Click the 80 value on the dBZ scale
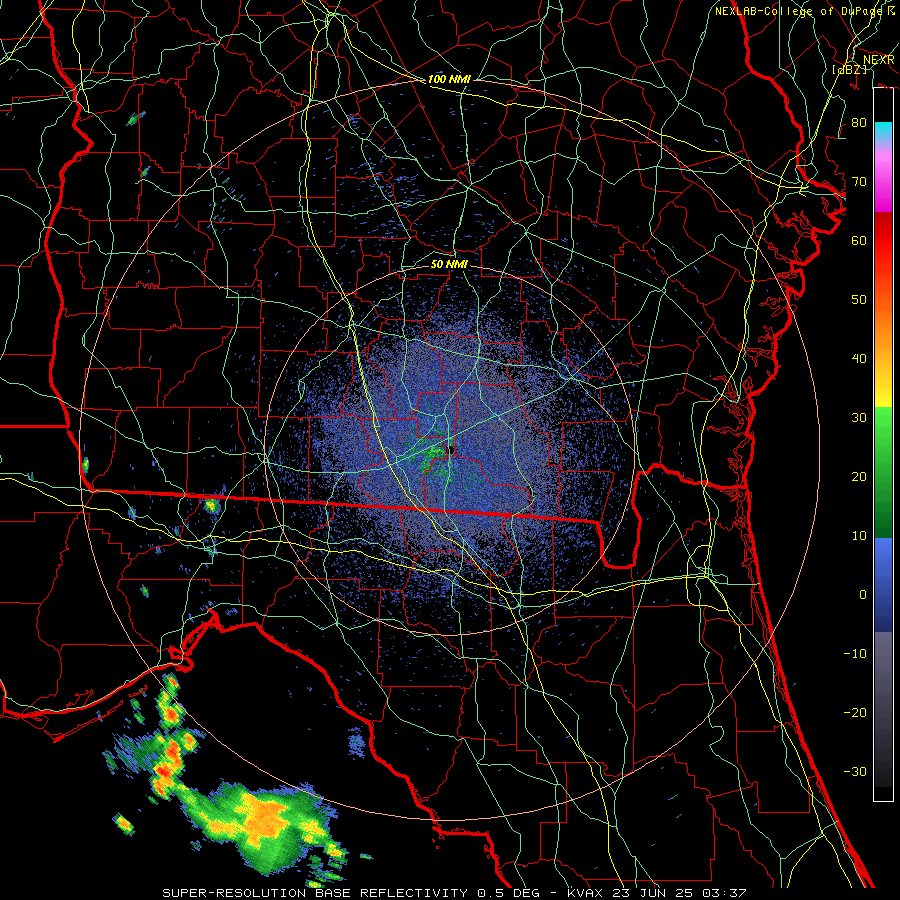900x900 pixels. tap(859, 123)
